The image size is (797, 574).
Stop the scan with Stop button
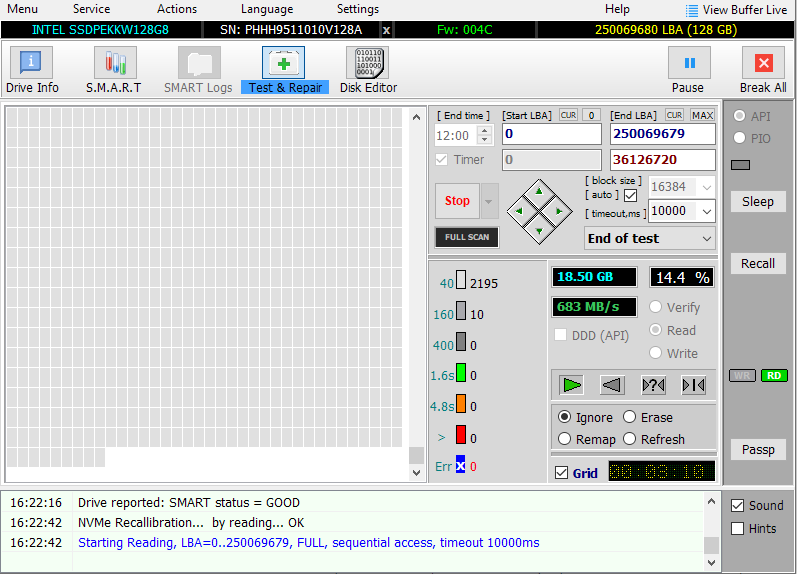coord(457,201)
